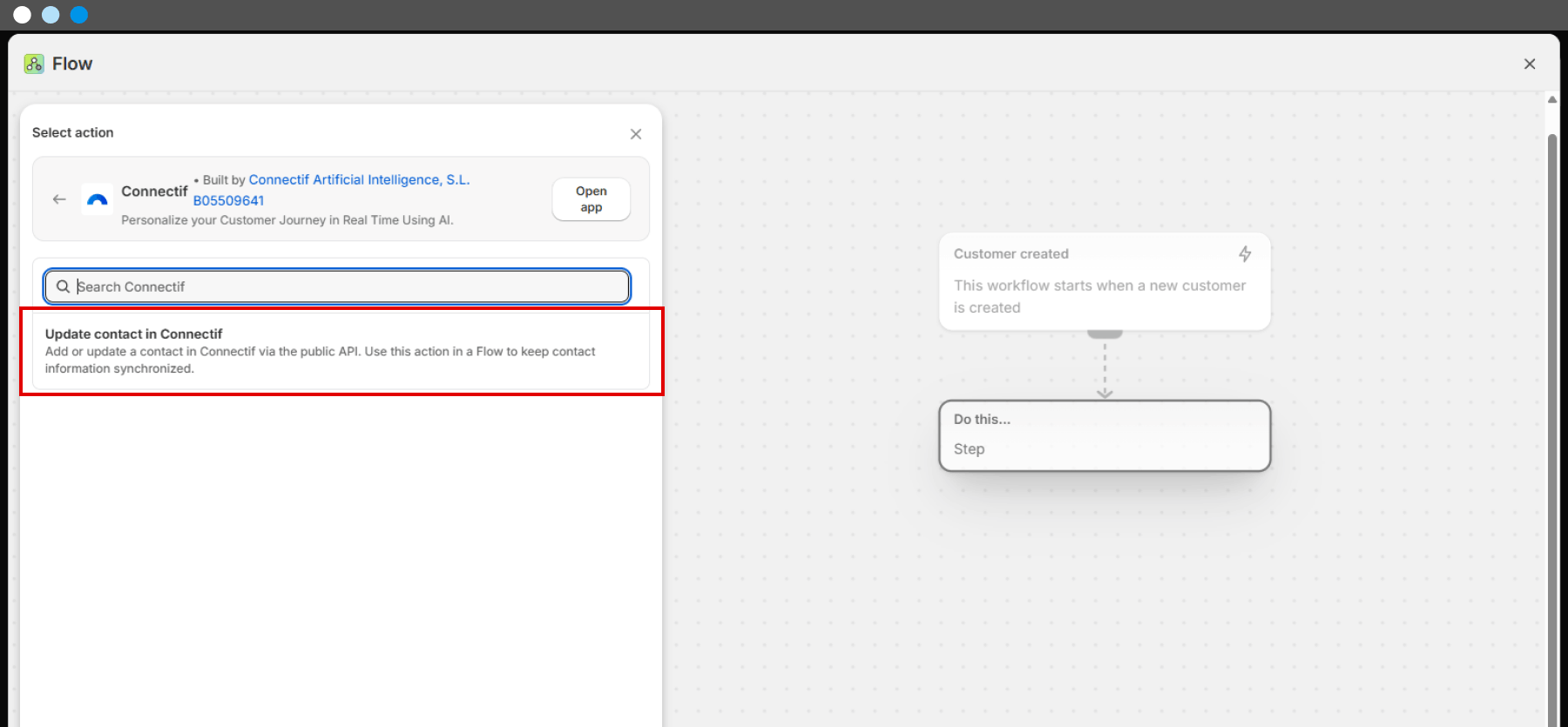Click "This workflow starts when" description text
This screenshot has height=727, width=1568.
coord(1099,296)
